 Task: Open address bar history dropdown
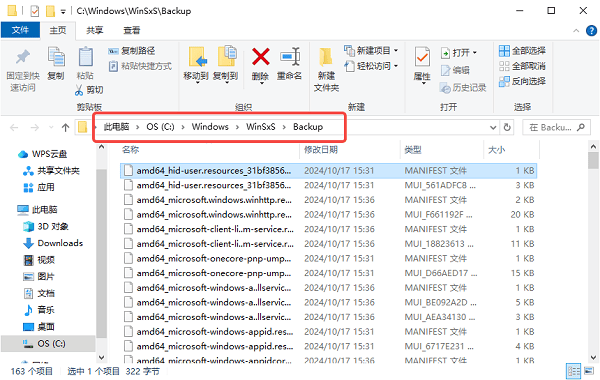point(493,127)
